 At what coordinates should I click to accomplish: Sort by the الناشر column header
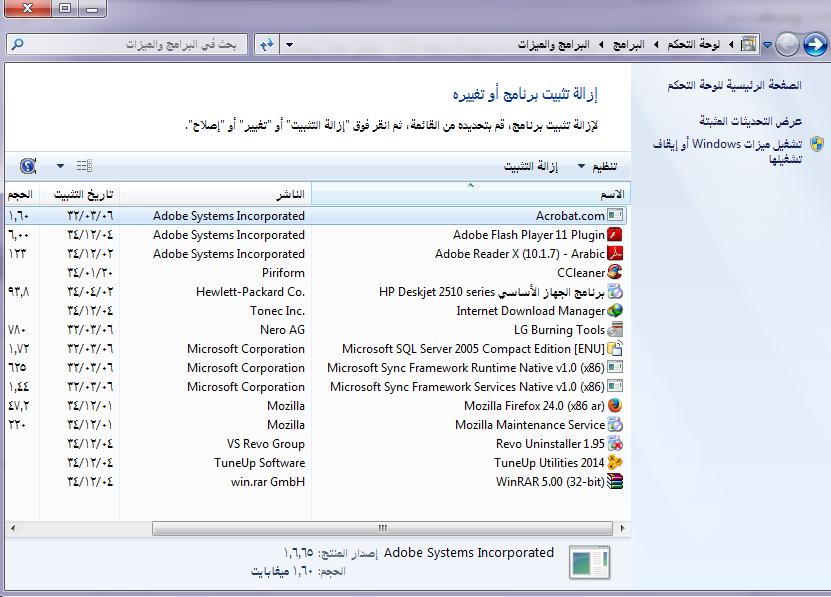(x=216, y=194)
